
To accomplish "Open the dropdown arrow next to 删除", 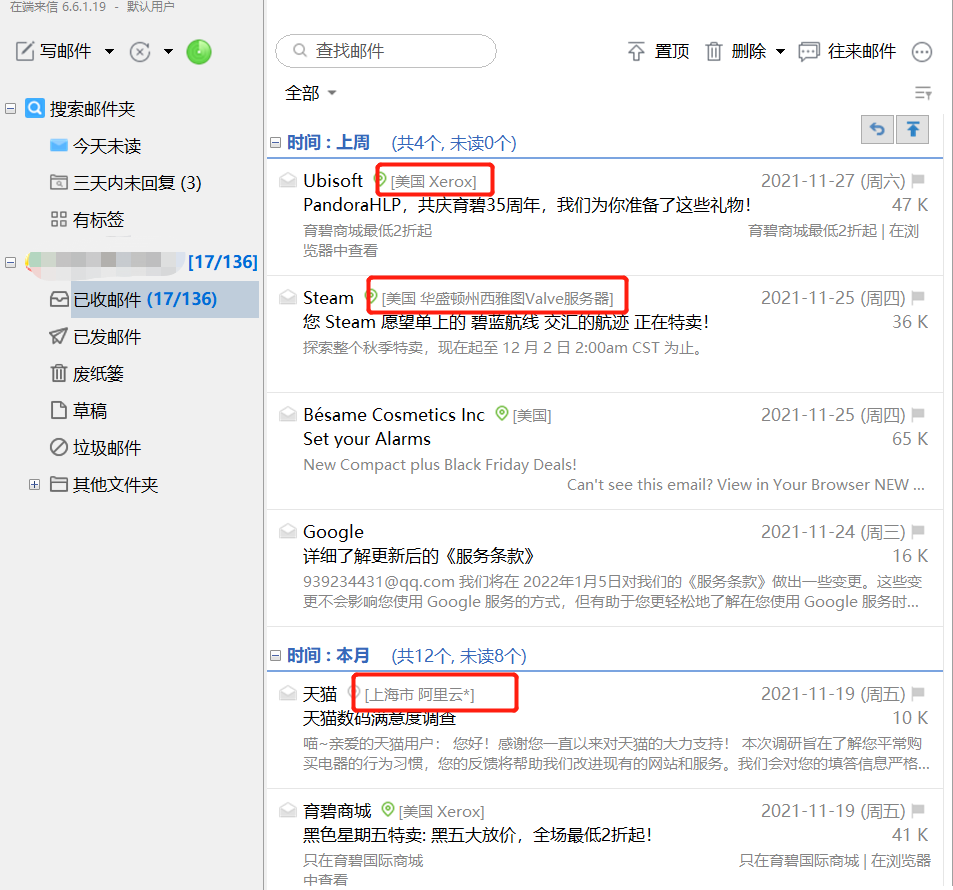I will (x=780, y=52).
